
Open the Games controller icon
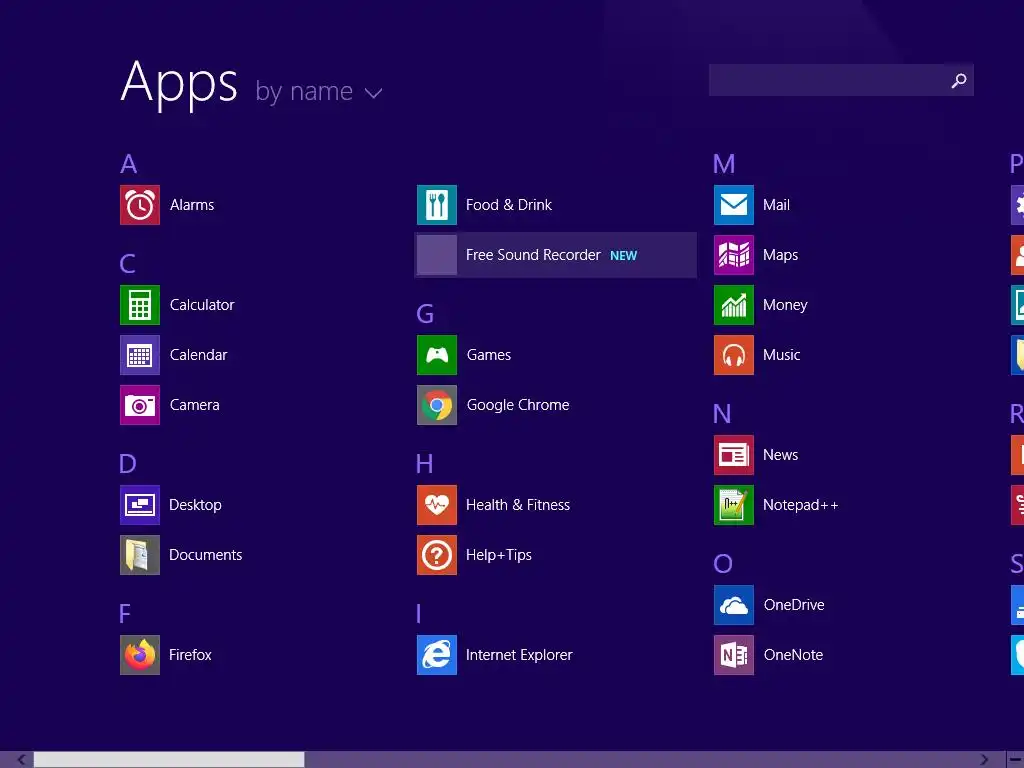coord(437,355)
